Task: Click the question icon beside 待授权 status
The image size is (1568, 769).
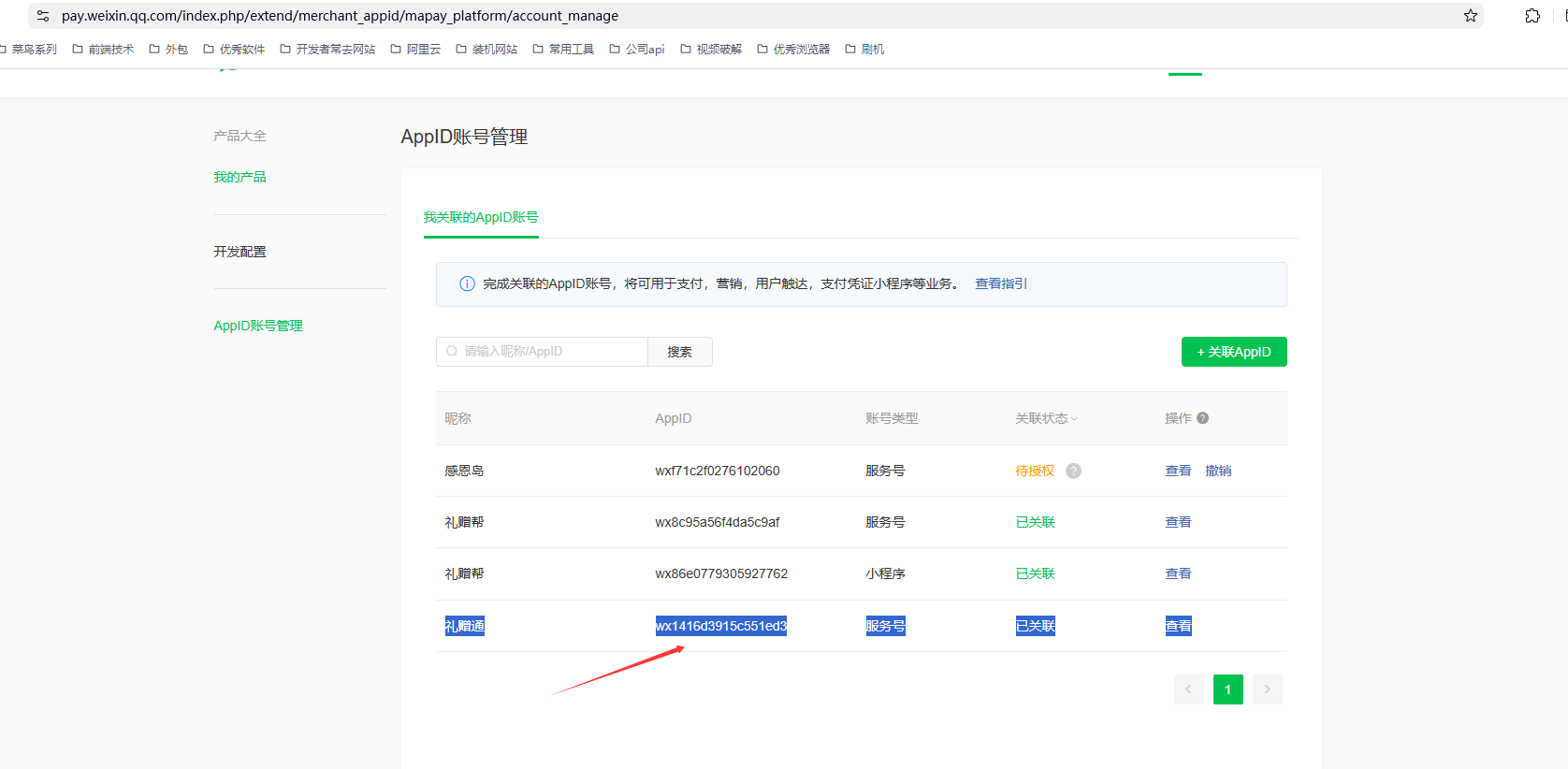Action: tap(1074, 471)
